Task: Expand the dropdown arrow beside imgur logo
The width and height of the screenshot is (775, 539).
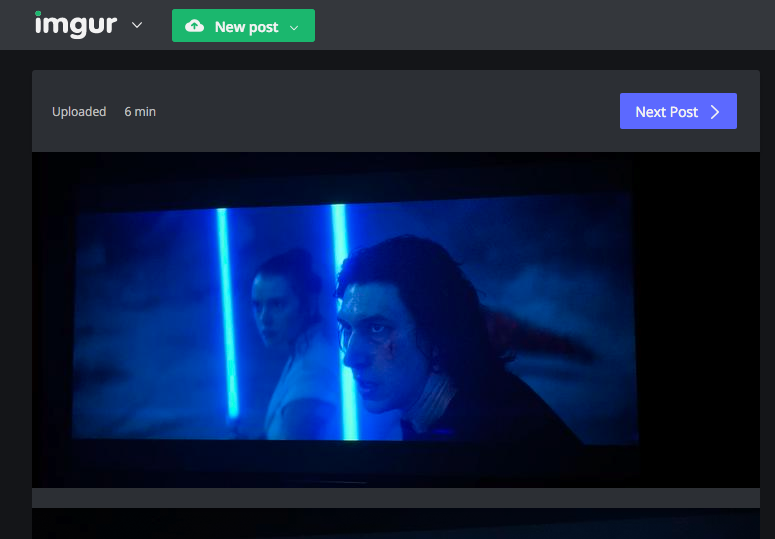Action: tap(137, 25)
